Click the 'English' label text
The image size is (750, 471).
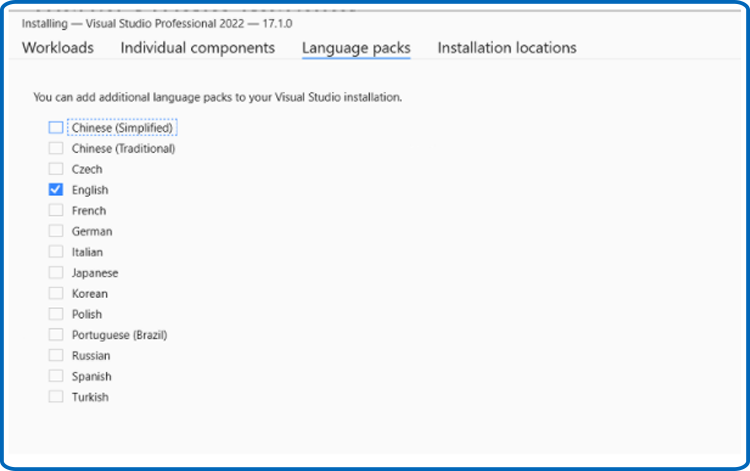pyautogui.click(x=90, y=190)
